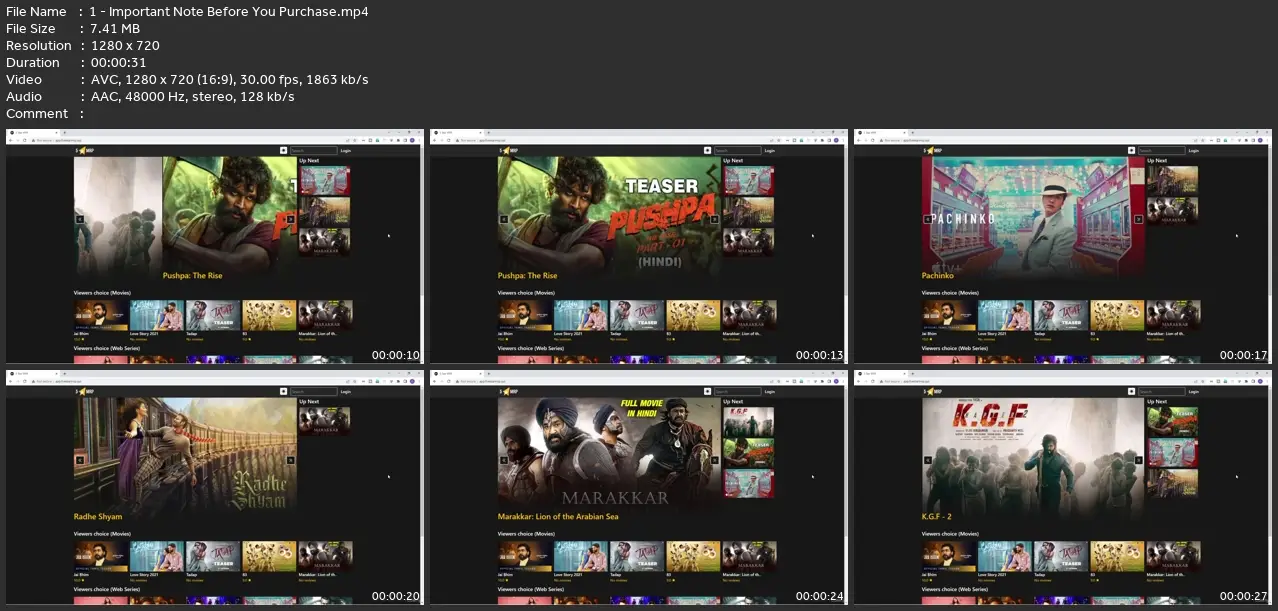Viewport: 1278px width, 611px height.
Task: Select the browser tab in 00:00:24 frame
Action: pos(457,374)
